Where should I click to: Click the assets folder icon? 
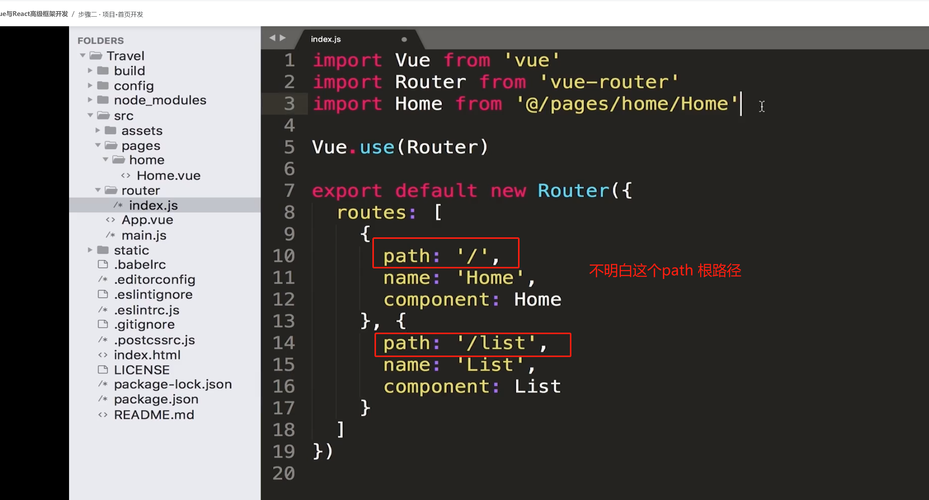[x=111, y=130]
